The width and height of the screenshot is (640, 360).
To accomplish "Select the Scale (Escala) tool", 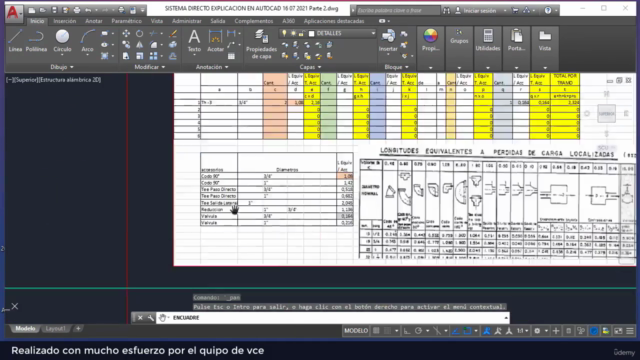I will click(x=140, y=56).
